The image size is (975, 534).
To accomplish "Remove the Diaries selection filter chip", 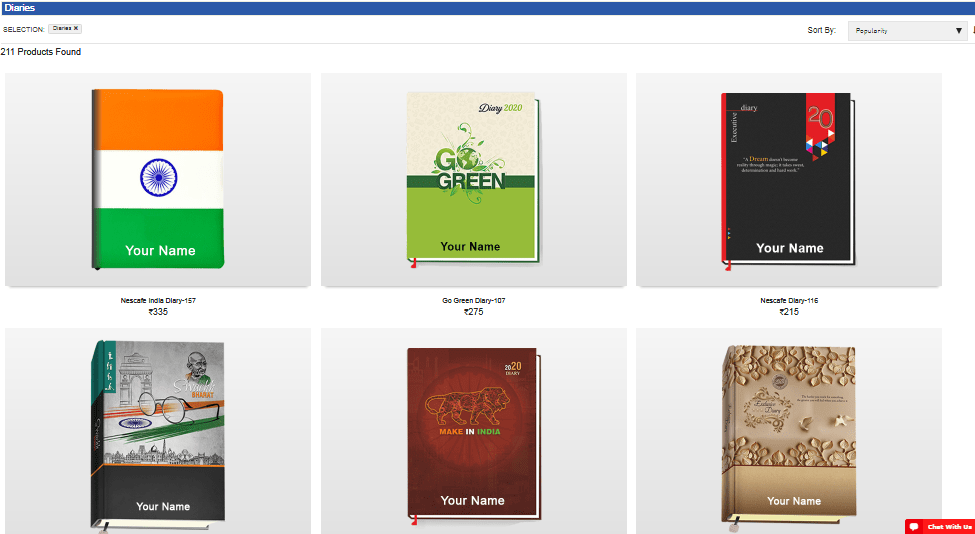I will pyautogui.click(x=76, y=29).
